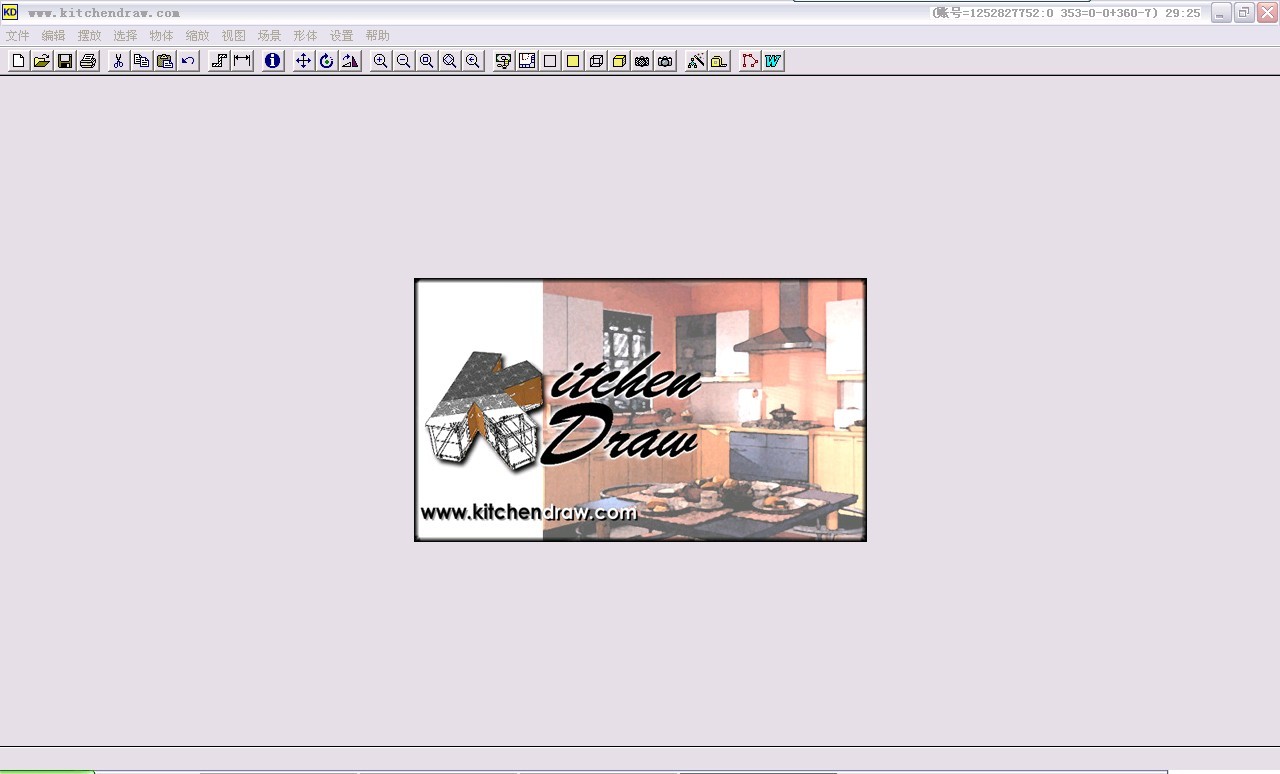Image resolution: width=1280 pixels, height=774 pixels.
Task: Save the scene using the floppy disk icon
Action: click(x=65, y=61)
